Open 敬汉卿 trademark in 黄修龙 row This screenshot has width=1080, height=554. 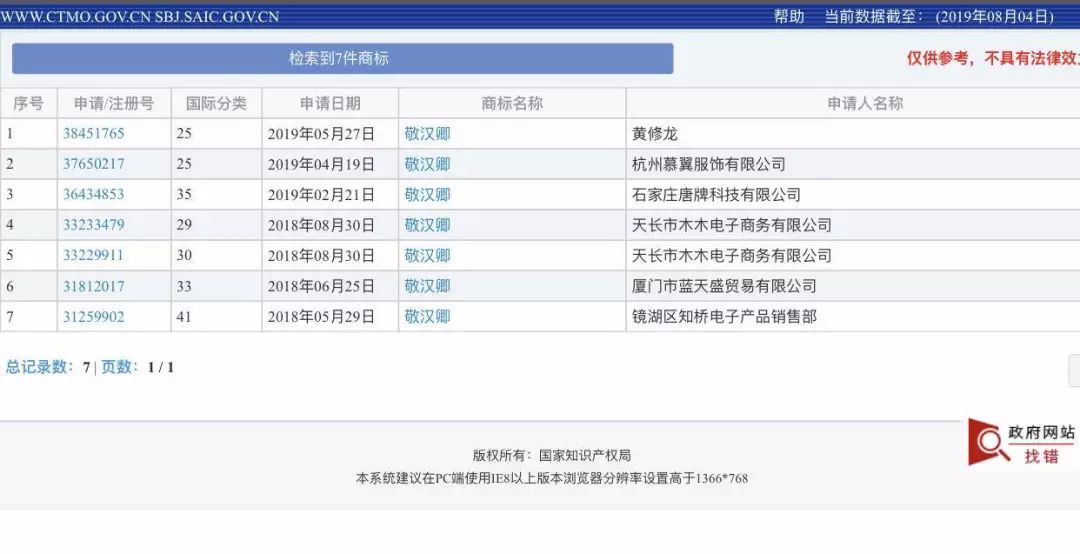click(427, 134)
